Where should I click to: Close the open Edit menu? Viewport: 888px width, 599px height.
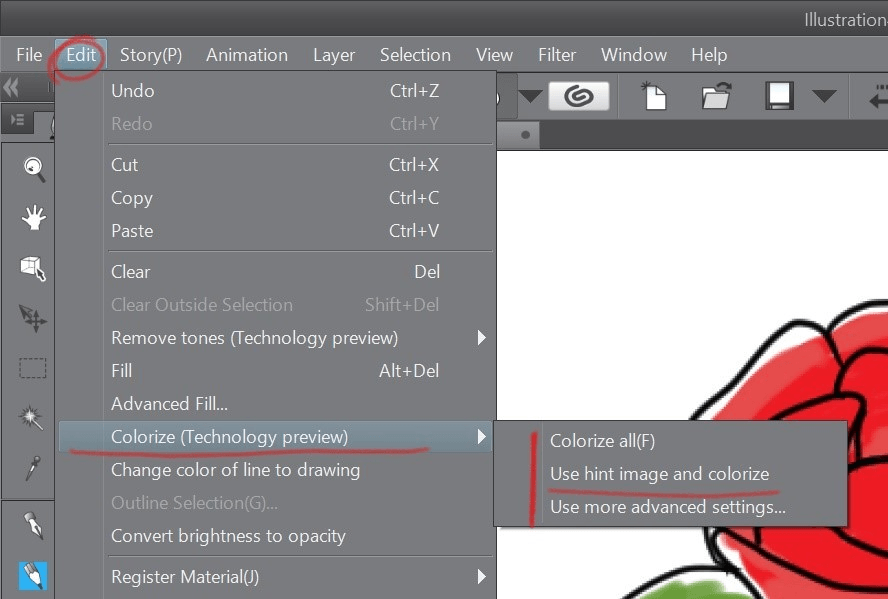81,55
